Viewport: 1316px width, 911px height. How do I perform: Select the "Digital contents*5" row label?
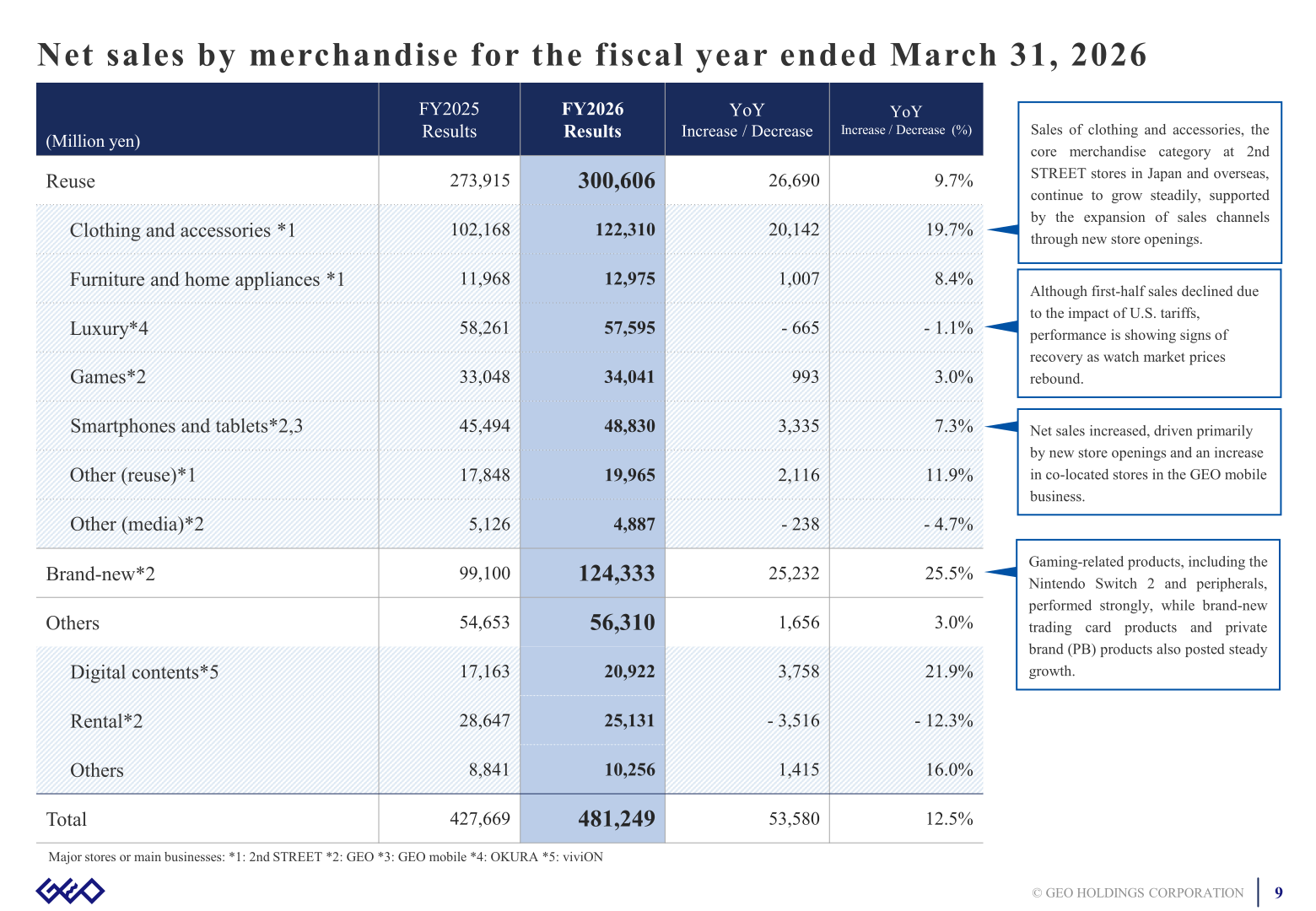pos(144,671)
